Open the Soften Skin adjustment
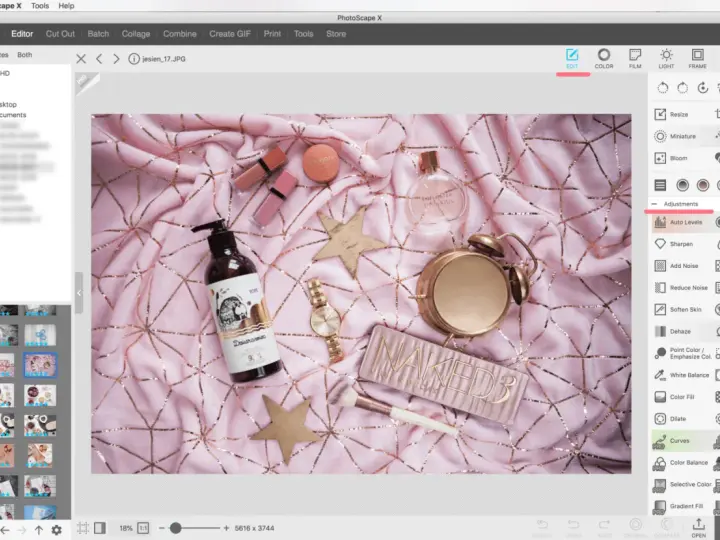 [678, 309]
